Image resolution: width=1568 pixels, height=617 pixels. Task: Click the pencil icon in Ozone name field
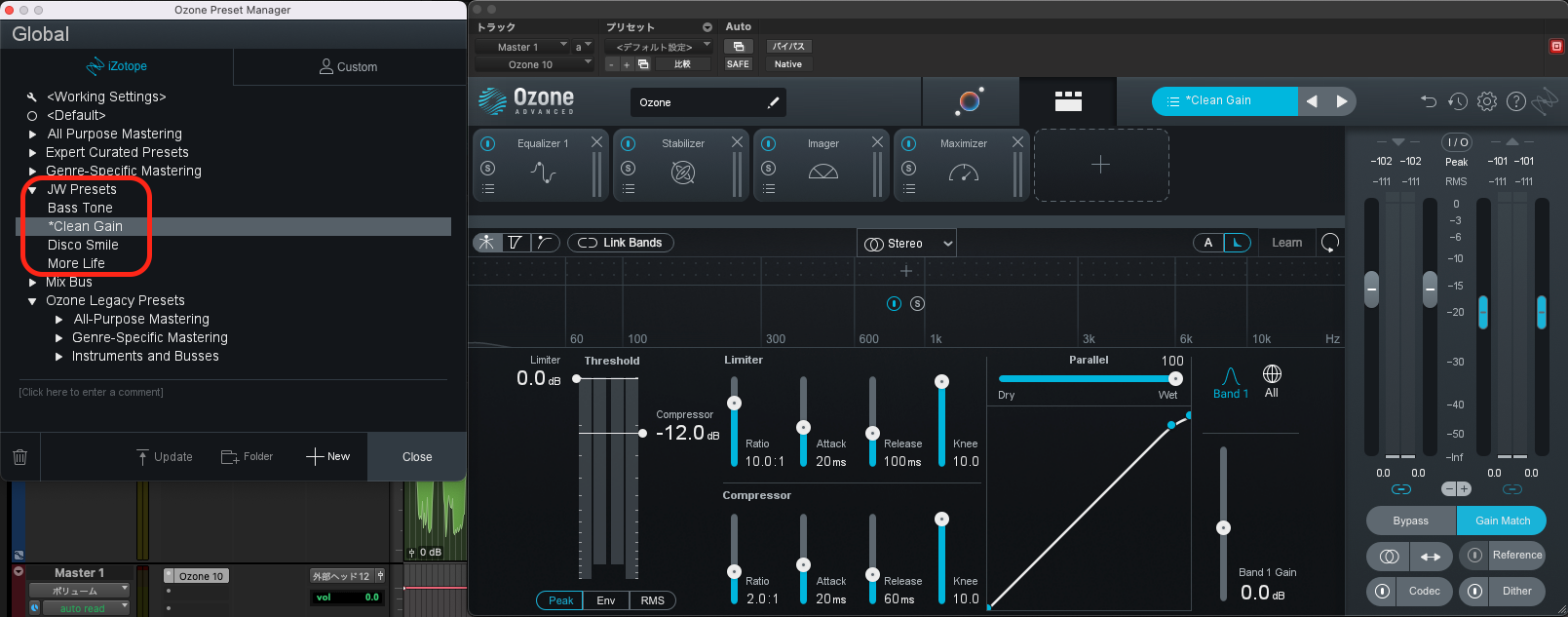pyautogui.click(x=773, y=102)
